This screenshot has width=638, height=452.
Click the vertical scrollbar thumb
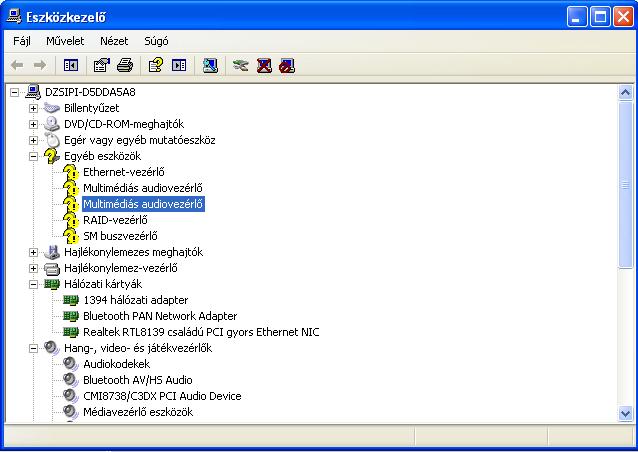click(625, 185)
